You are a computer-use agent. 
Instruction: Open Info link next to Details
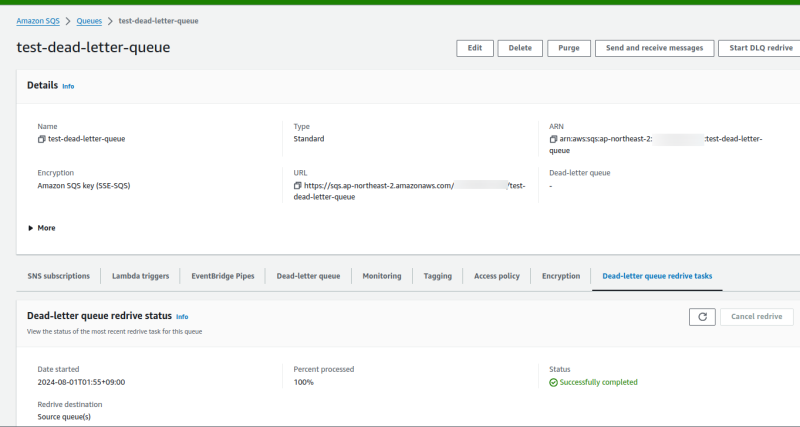click(68, 86)
